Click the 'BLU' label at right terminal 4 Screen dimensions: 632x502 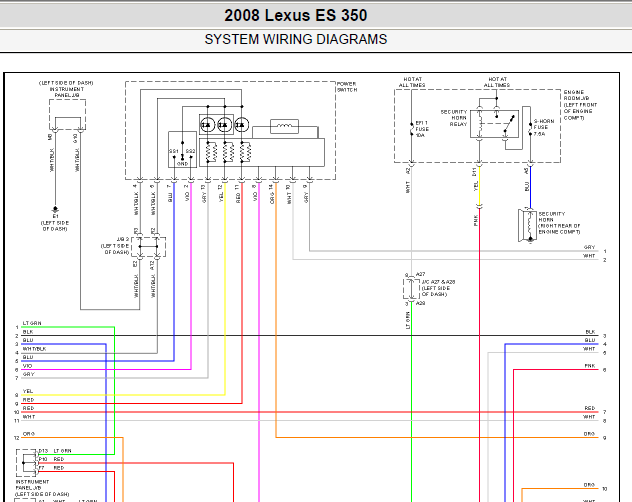[x=590, y=340]
